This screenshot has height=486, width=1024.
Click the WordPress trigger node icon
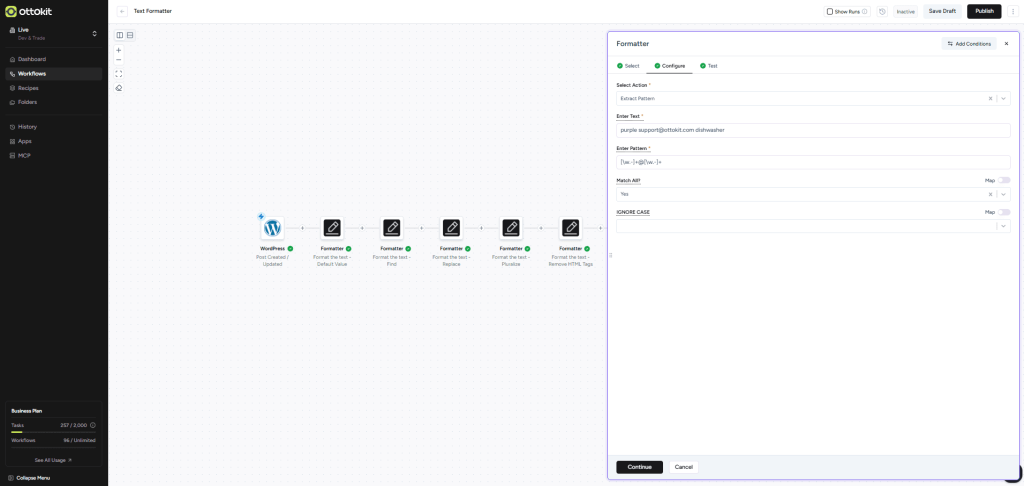click(272, 228)
